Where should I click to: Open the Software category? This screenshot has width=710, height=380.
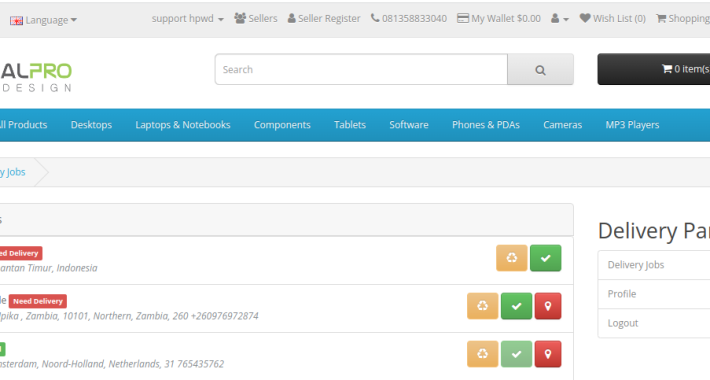coord(409,125)
